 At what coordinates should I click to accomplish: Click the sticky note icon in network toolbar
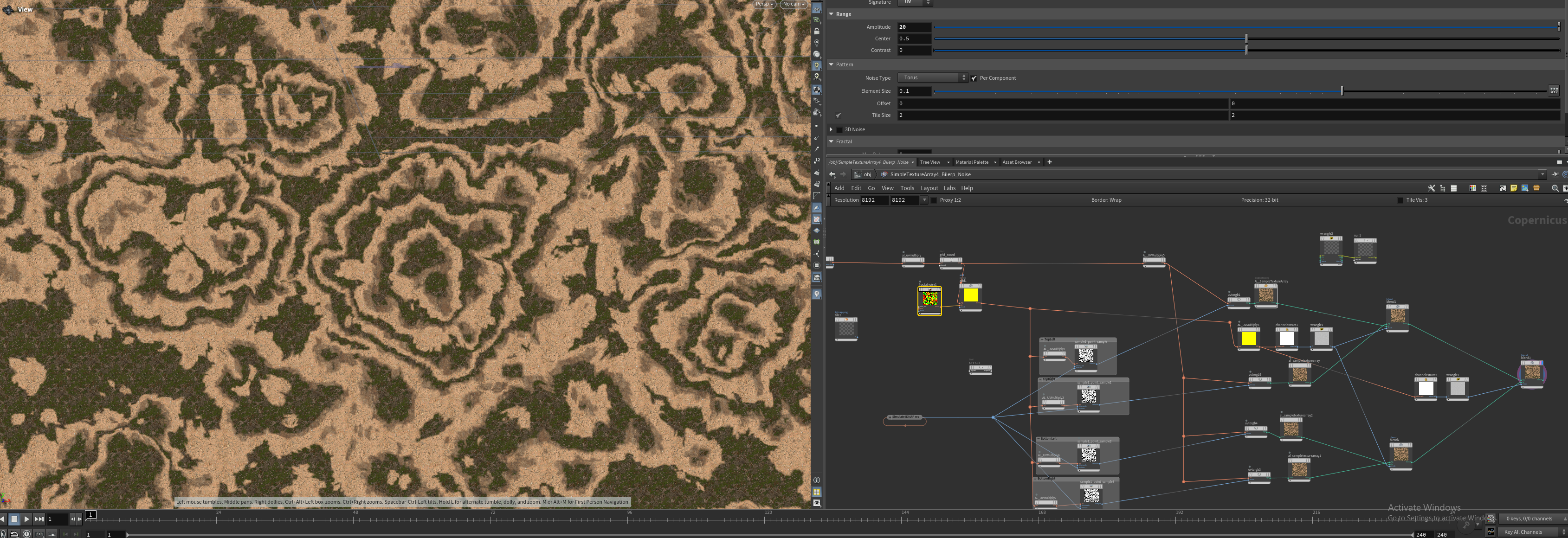[x=1514, y=188]
